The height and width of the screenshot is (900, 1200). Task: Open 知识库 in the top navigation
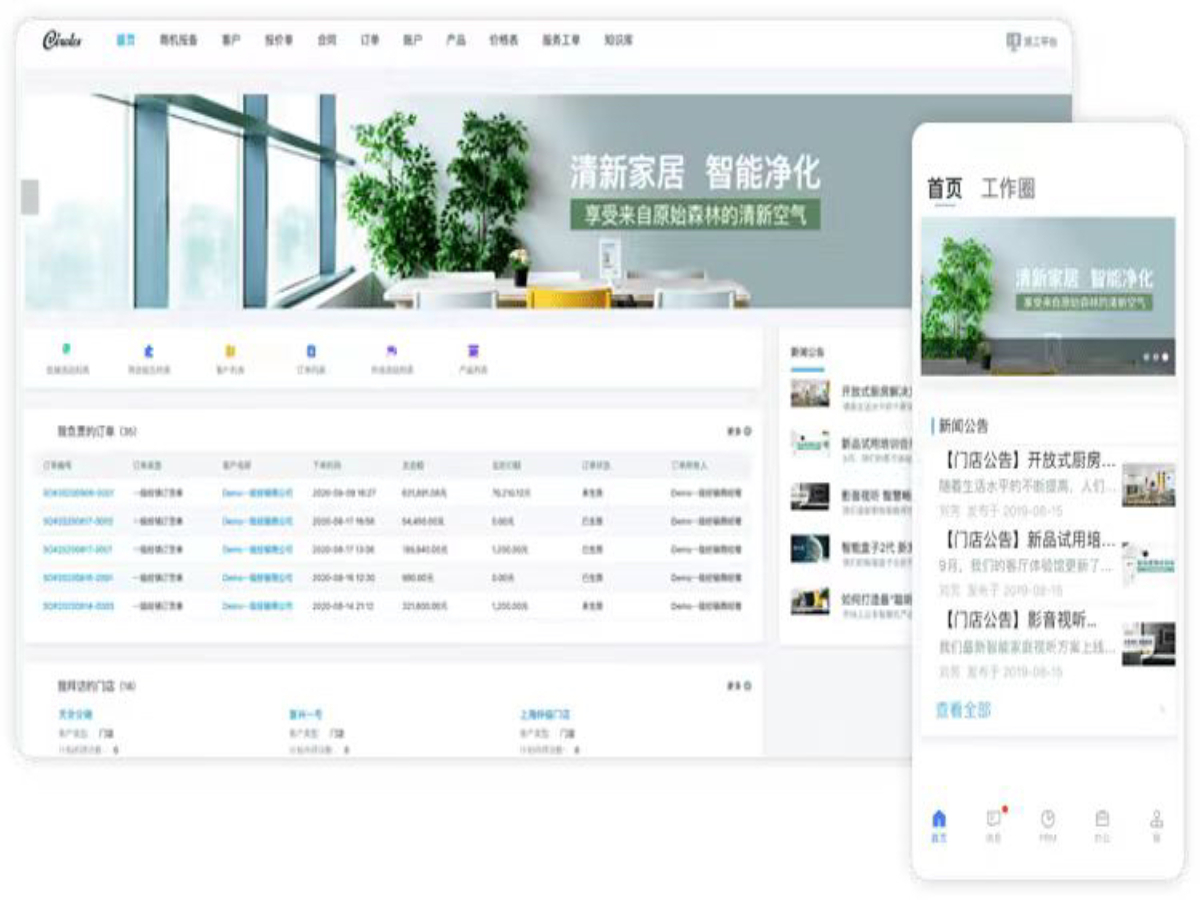tap(618, 41)
